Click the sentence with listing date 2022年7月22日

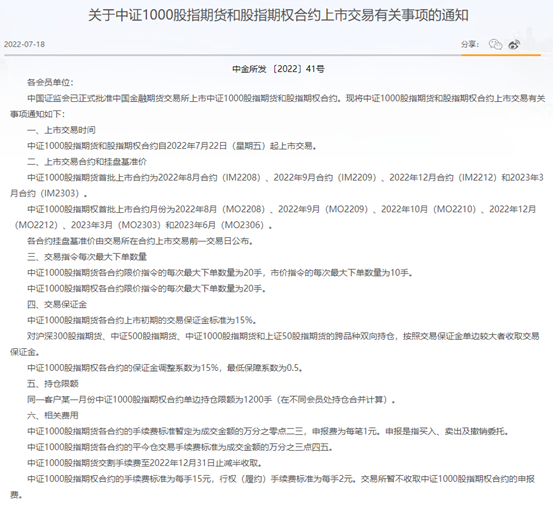coord(172,146)
